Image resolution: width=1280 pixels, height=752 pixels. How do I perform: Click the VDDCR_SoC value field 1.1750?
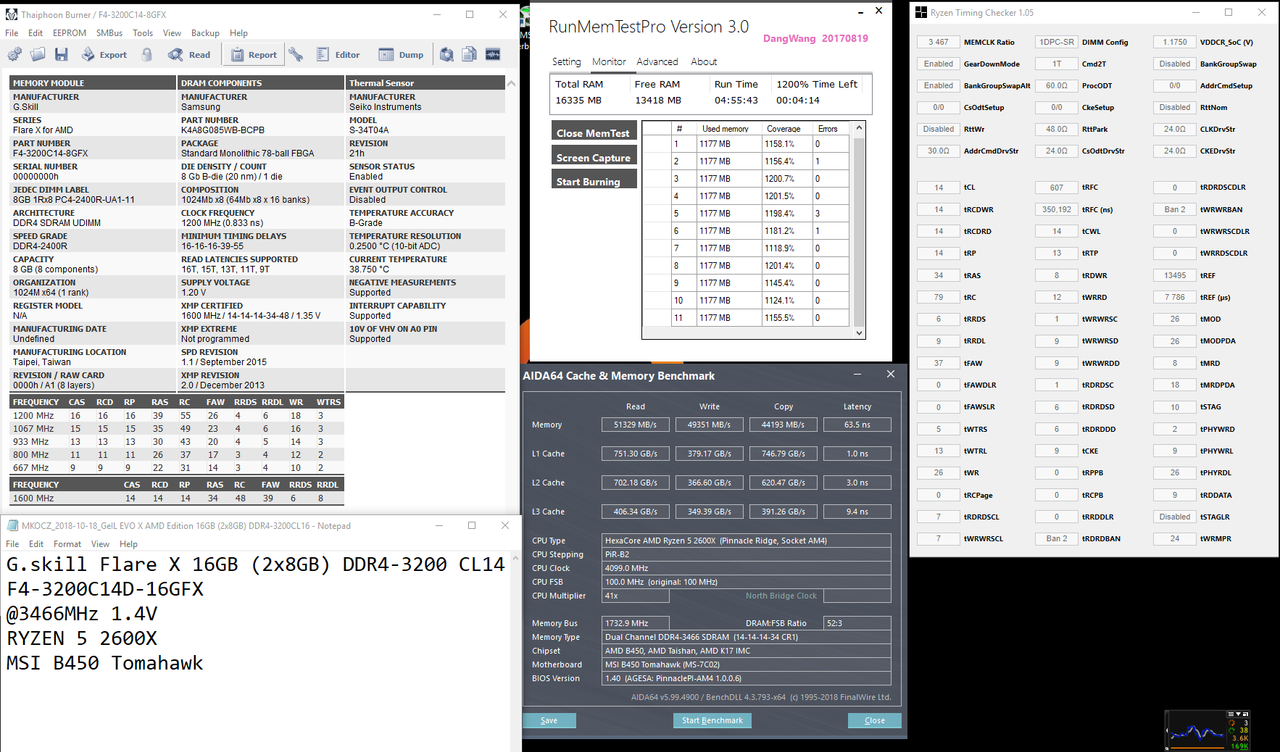pos(1175,42)
